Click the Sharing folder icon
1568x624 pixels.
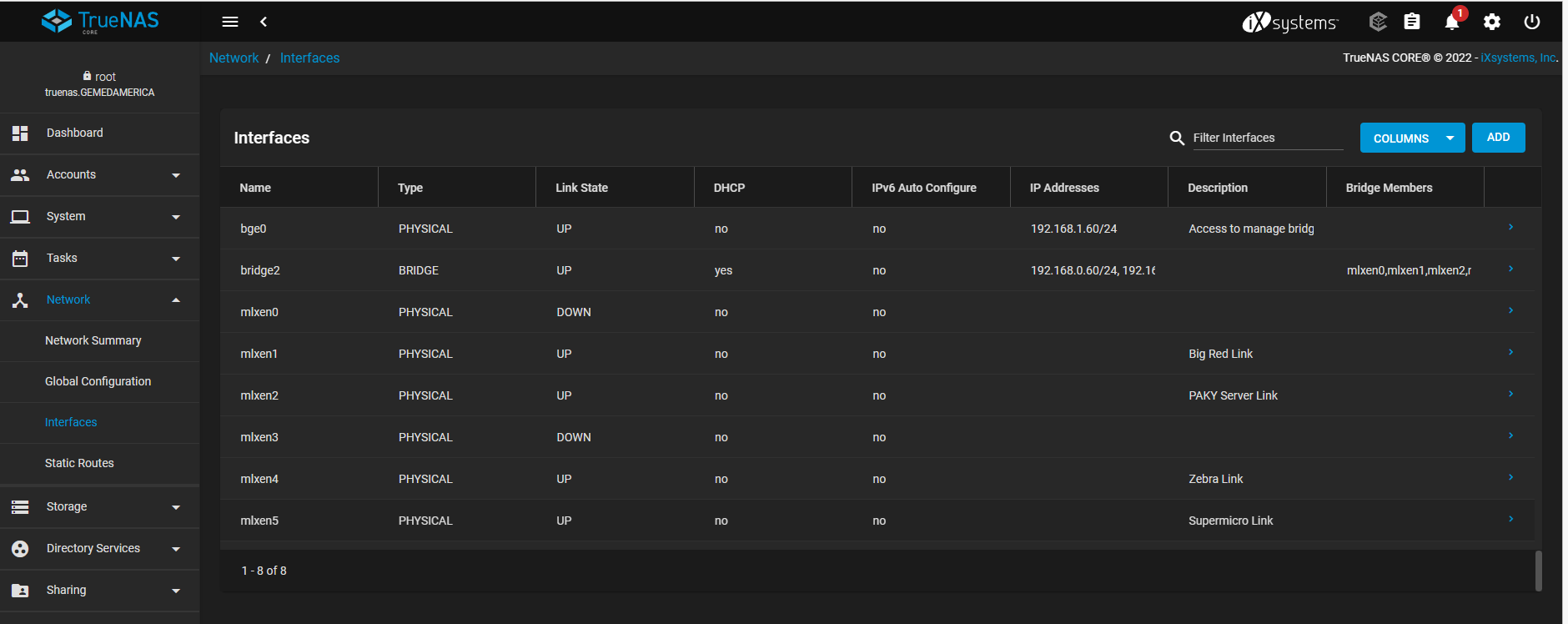20,590
